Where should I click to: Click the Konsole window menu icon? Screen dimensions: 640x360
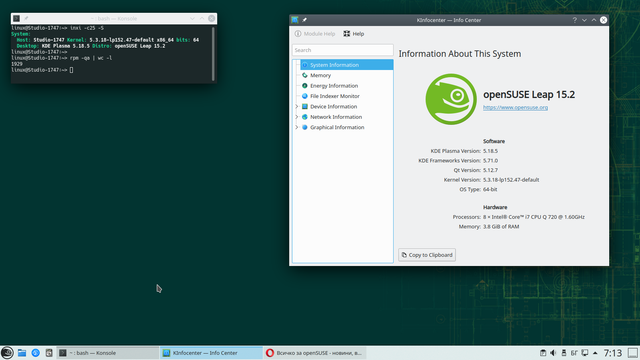[16, 18]
